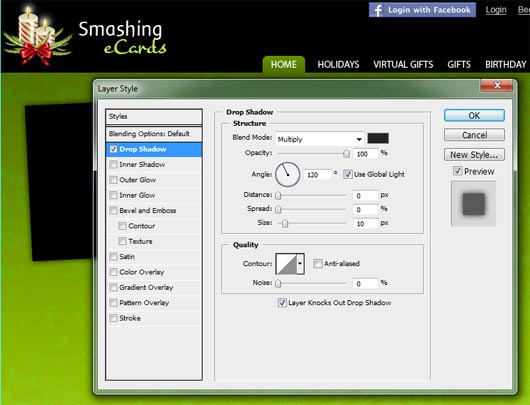Enable the Anti-aliased checkbox

(318, 263)
